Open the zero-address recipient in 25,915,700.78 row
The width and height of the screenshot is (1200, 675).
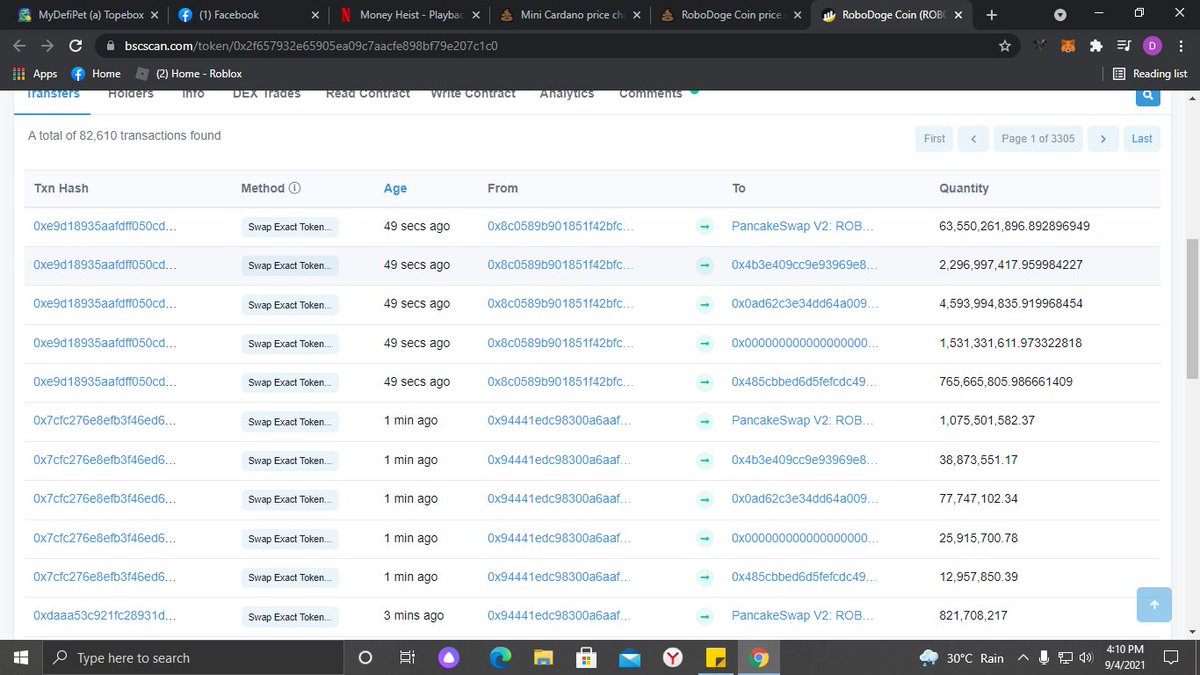(806, 538)
